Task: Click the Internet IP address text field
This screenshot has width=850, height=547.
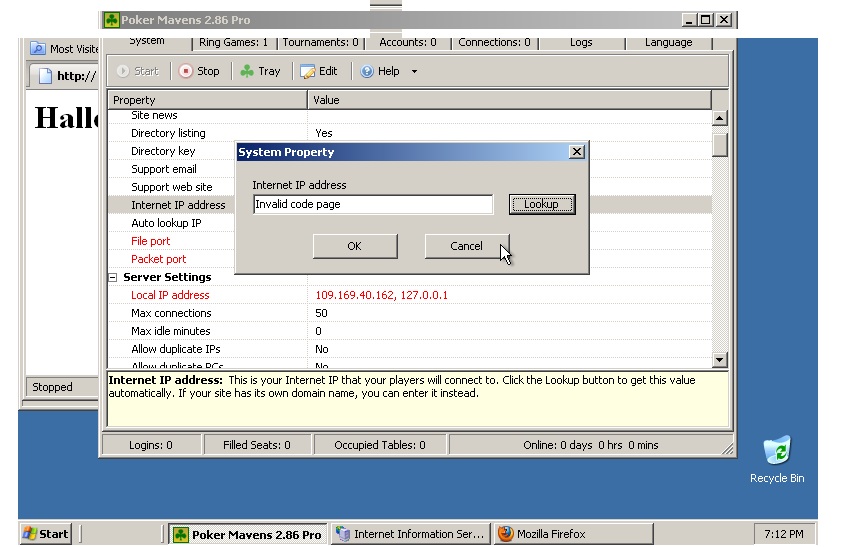Action: click(373, 204)
